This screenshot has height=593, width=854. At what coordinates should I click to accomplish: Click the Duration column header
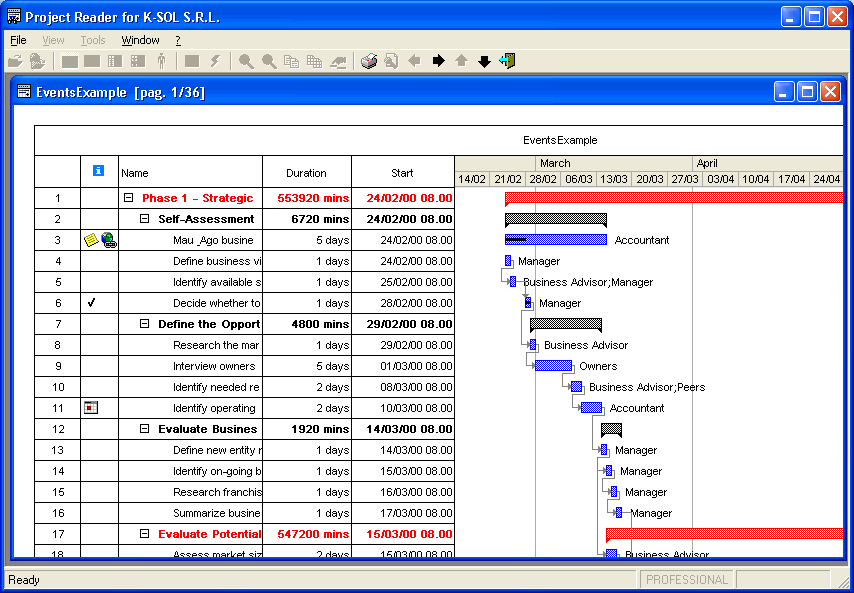pos(307,173)
